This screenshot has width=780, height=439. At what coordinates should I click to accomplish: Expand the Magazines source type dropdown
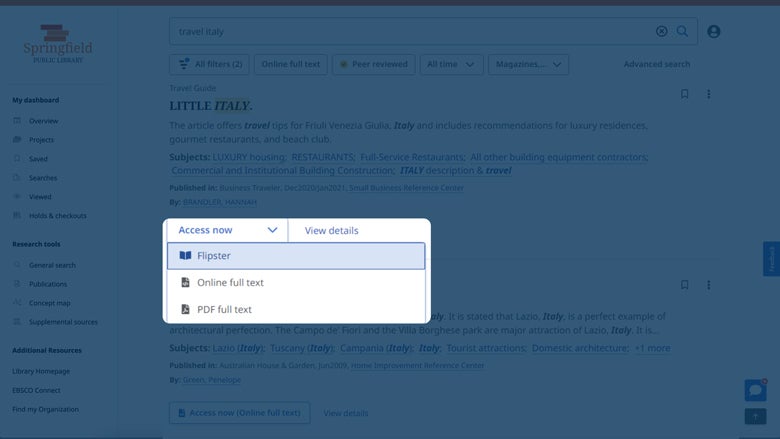click(x=528, y=64)
